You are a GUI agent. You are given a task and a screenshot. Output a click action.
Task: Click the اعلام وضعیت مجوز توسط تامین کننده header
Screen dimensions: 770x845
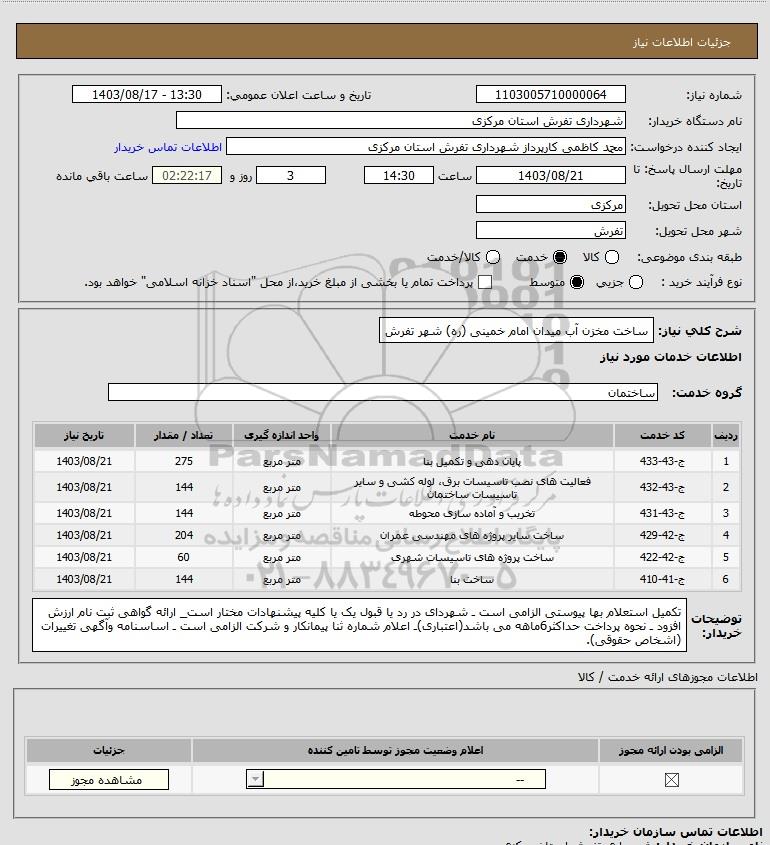(396, 750)
